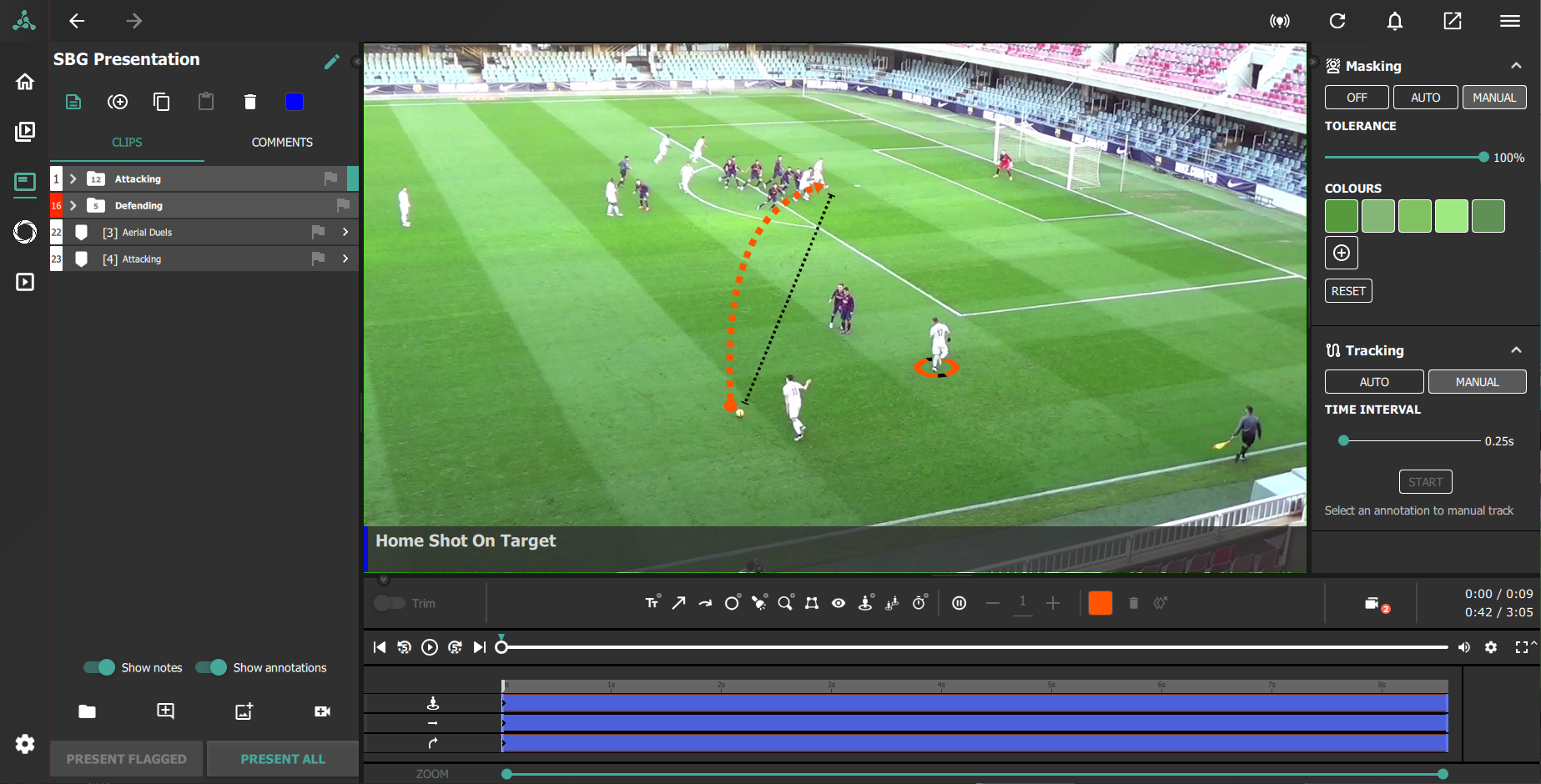The width and height of the screenshot is (1541, 784).
Task: Select the magnifier zoom tool
Action: (786, 602)
